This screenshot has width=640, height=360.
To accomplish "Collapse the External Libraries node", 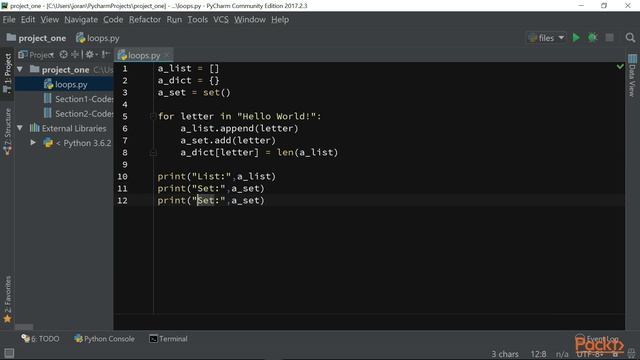I will [x=20, y=128].
